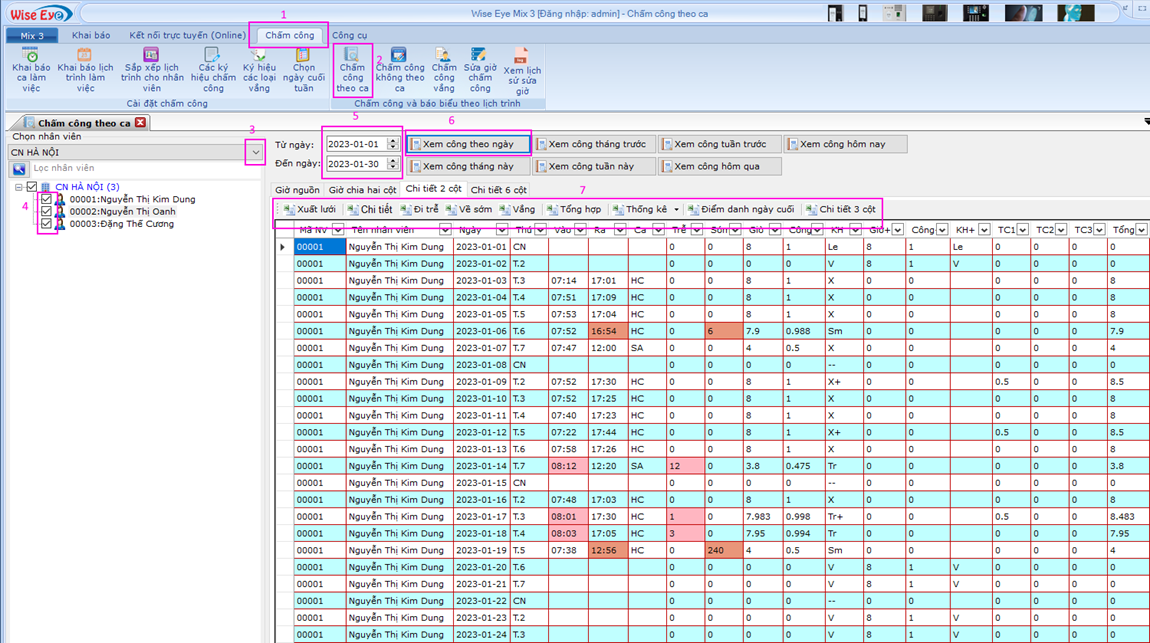Select the Chi tiết 6 cột tab
This screenshot has width=1150, height=643.
[x=498, y=189]
